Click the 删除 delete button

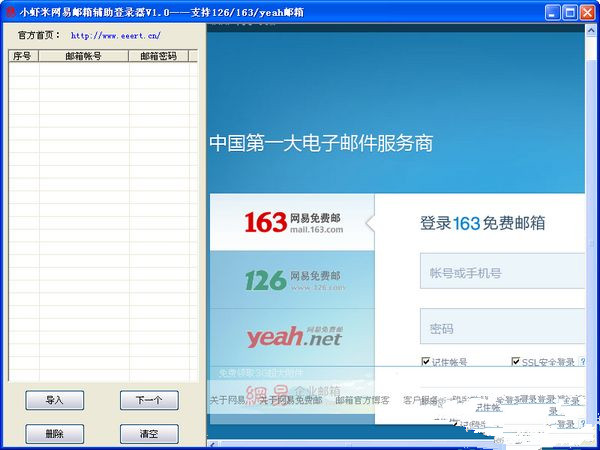click(x=54, y=434)
